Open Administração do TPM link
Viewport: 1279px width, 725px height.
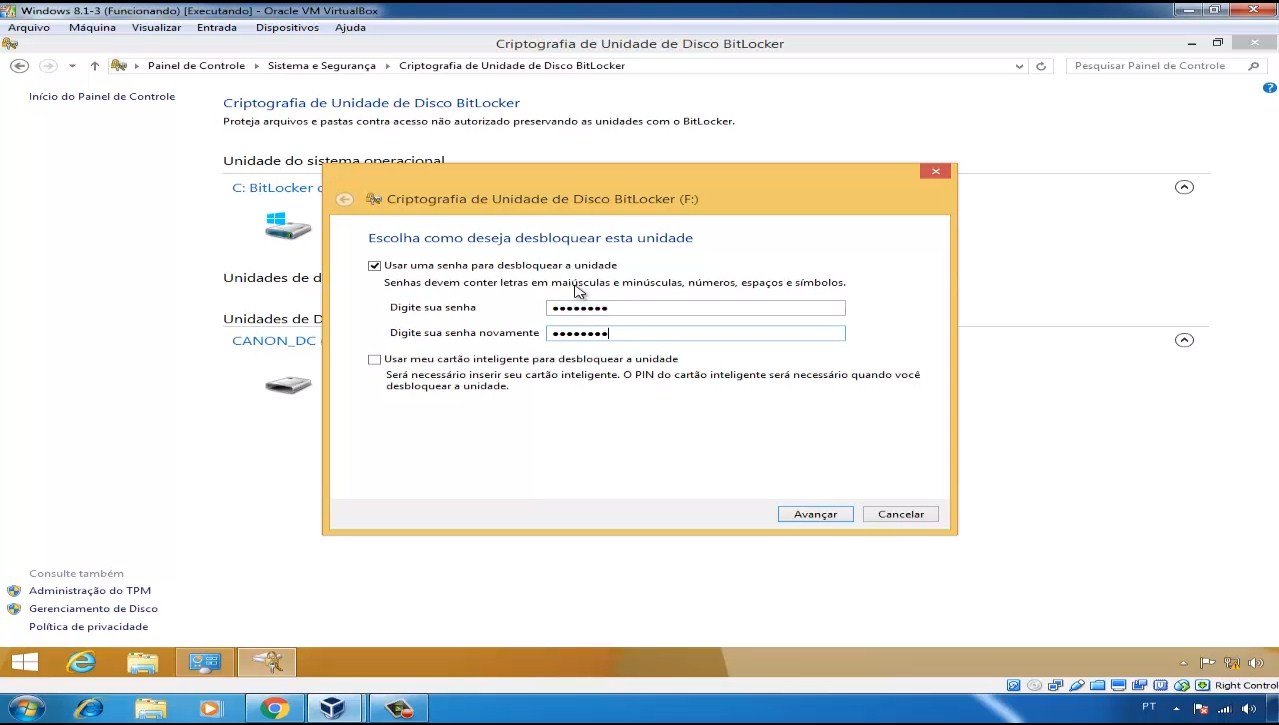pos(90,591)
